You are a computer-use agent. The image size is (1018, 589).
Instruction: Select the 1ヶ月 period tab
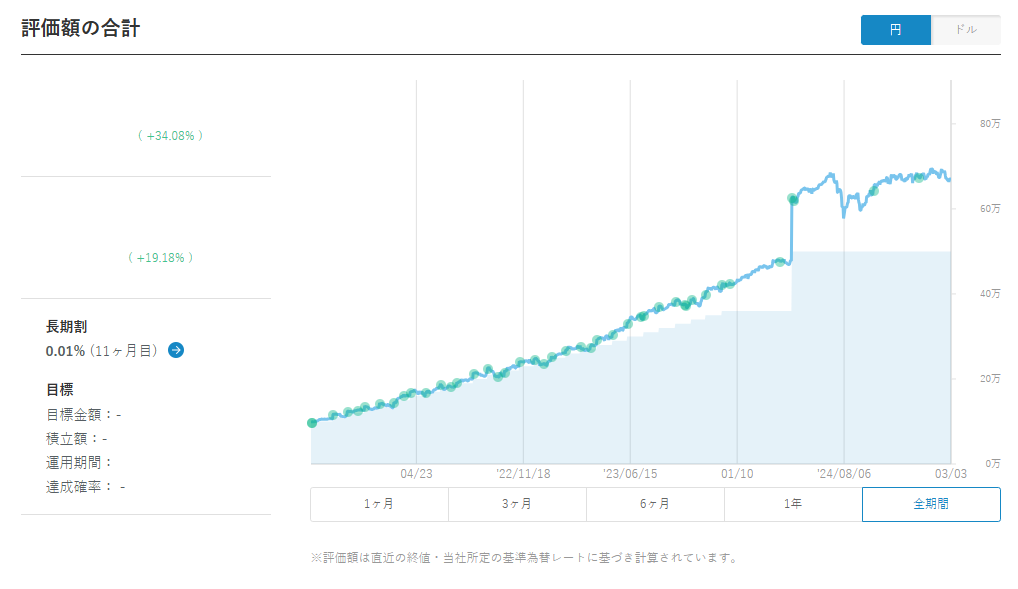tap(379, 504)
